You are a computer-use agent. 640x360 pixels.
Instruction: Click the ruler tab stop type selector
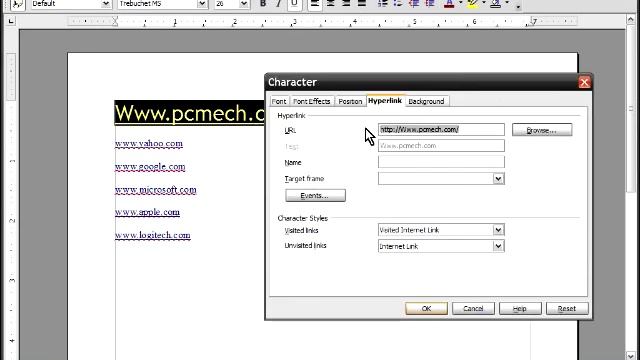tap(11, 21)
